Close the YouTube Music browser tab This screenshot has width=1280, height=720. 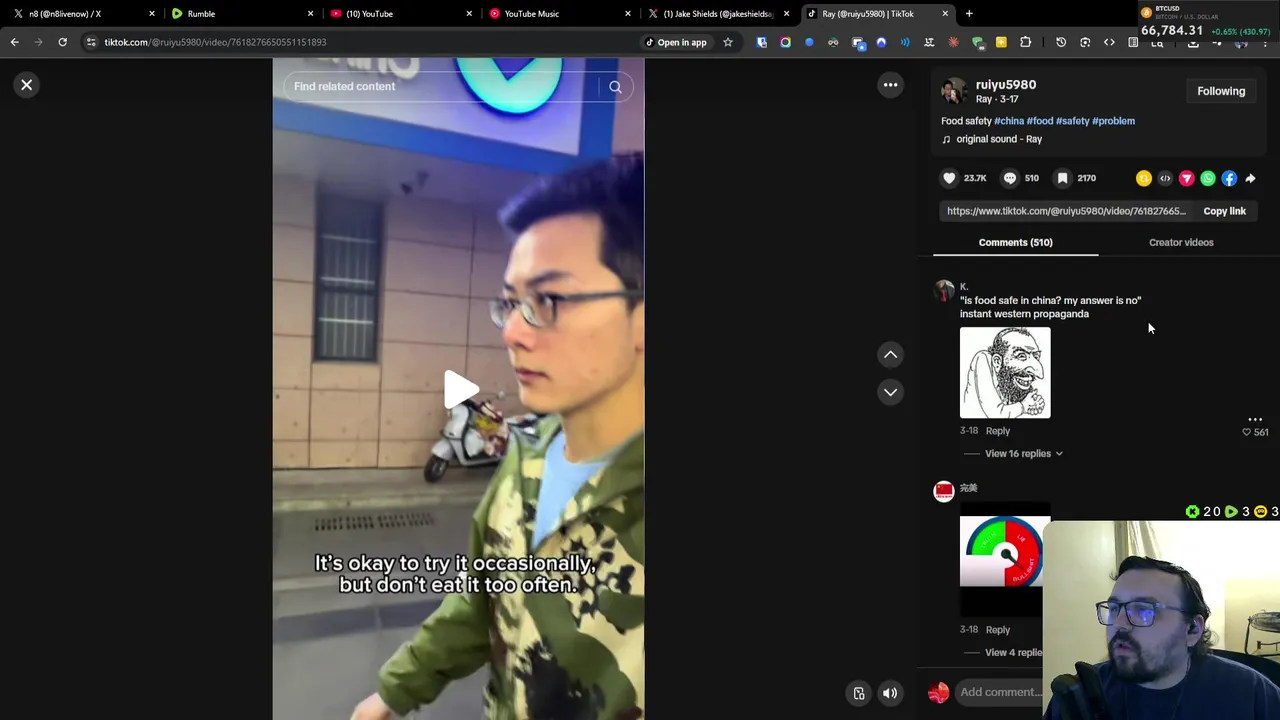pos(628,14)
